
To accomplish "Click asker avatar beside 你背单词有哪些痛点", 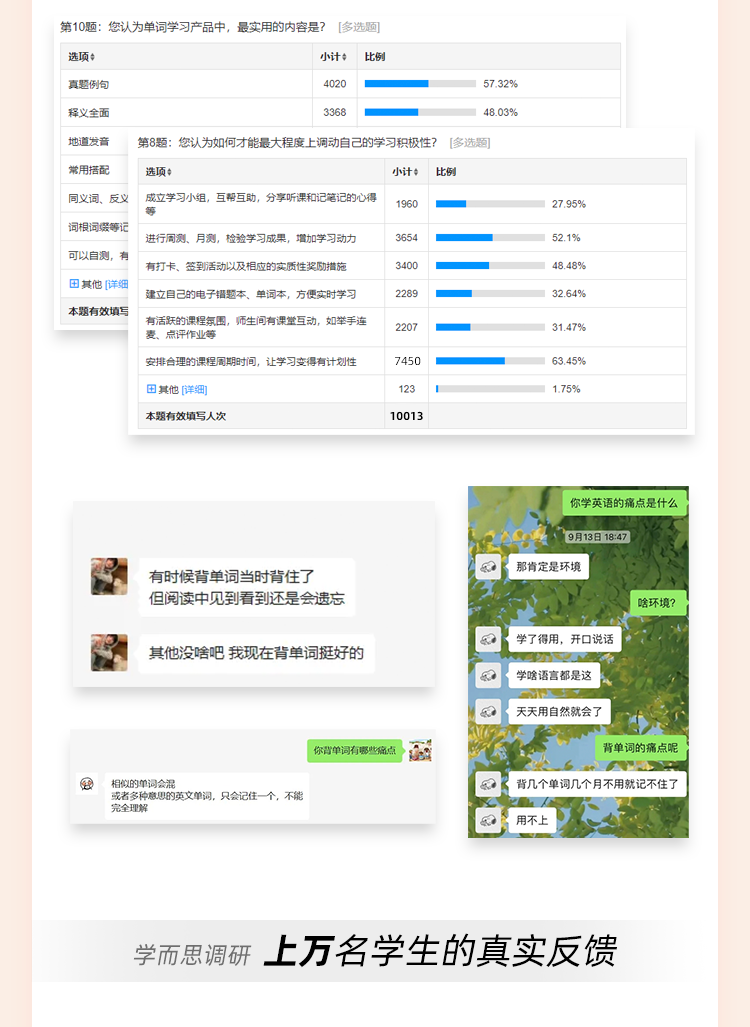I will [421, 751].
